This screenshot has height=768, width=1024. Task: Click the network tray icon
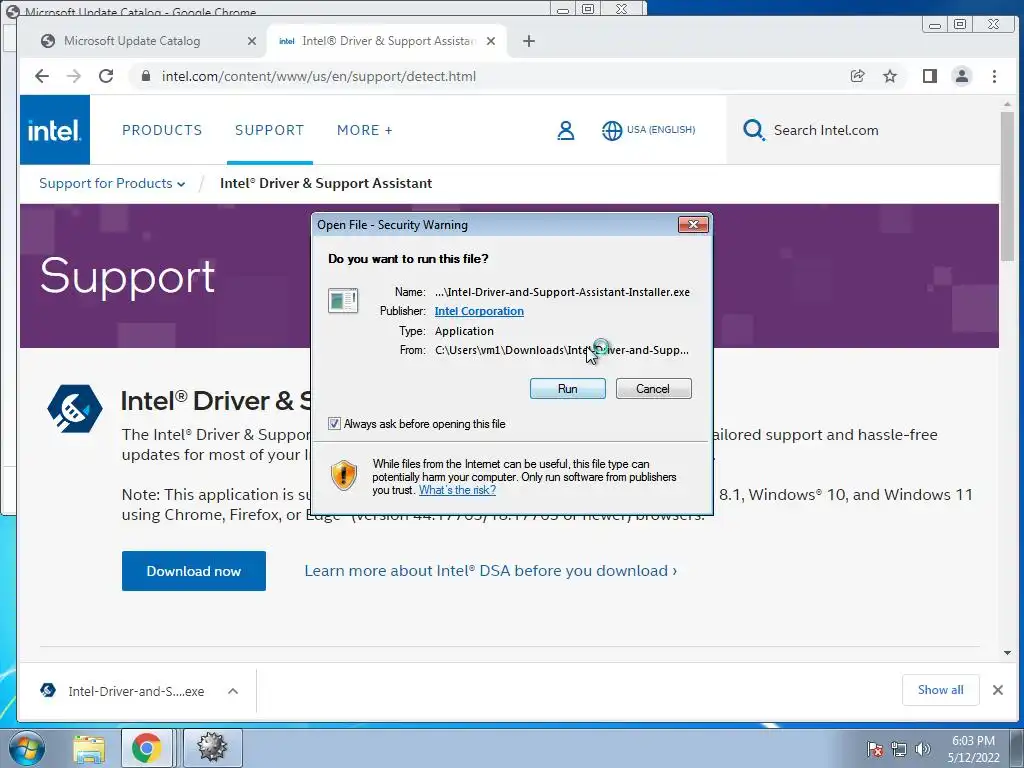tap(899, 749)
